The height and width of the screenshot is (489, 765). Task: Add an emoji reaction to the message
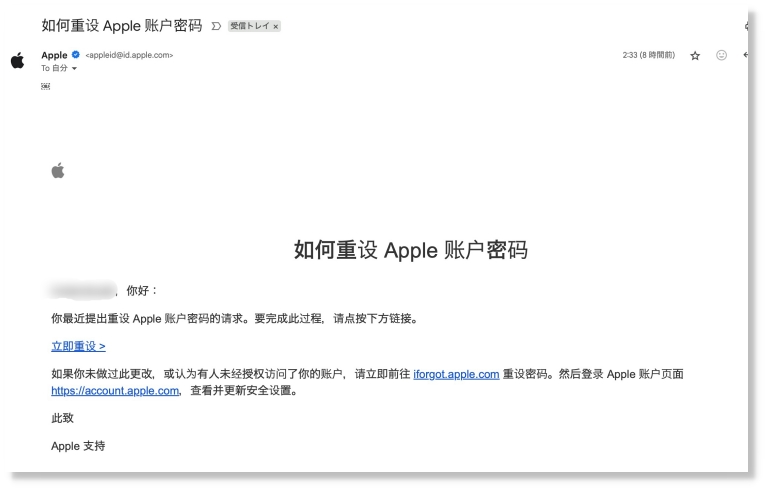click(x=721, y=55)
